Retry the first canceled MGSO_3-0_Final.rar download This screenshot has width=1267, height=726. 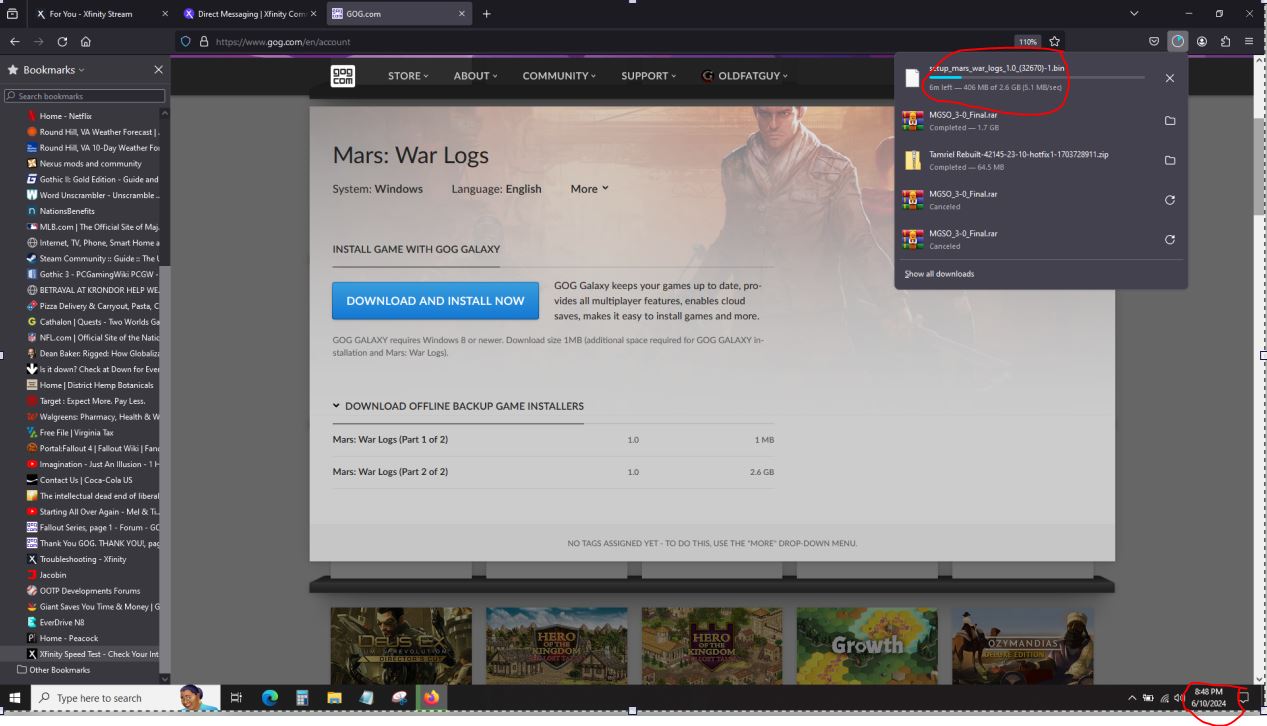(x=1170, y=200)
